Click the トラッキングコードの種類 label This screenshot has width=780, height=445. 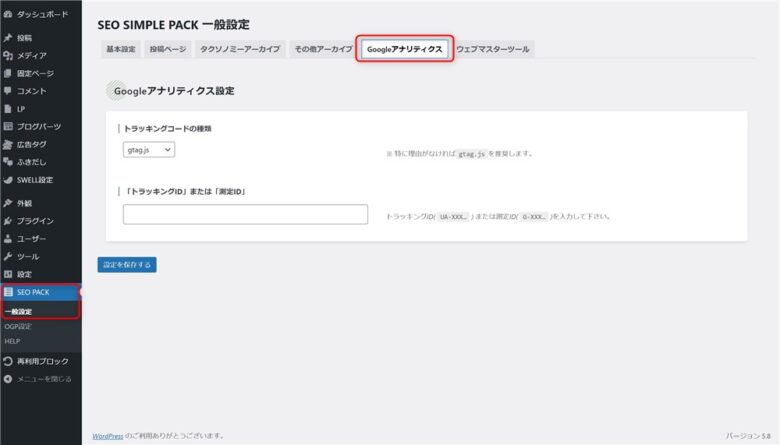coord(168,129)
